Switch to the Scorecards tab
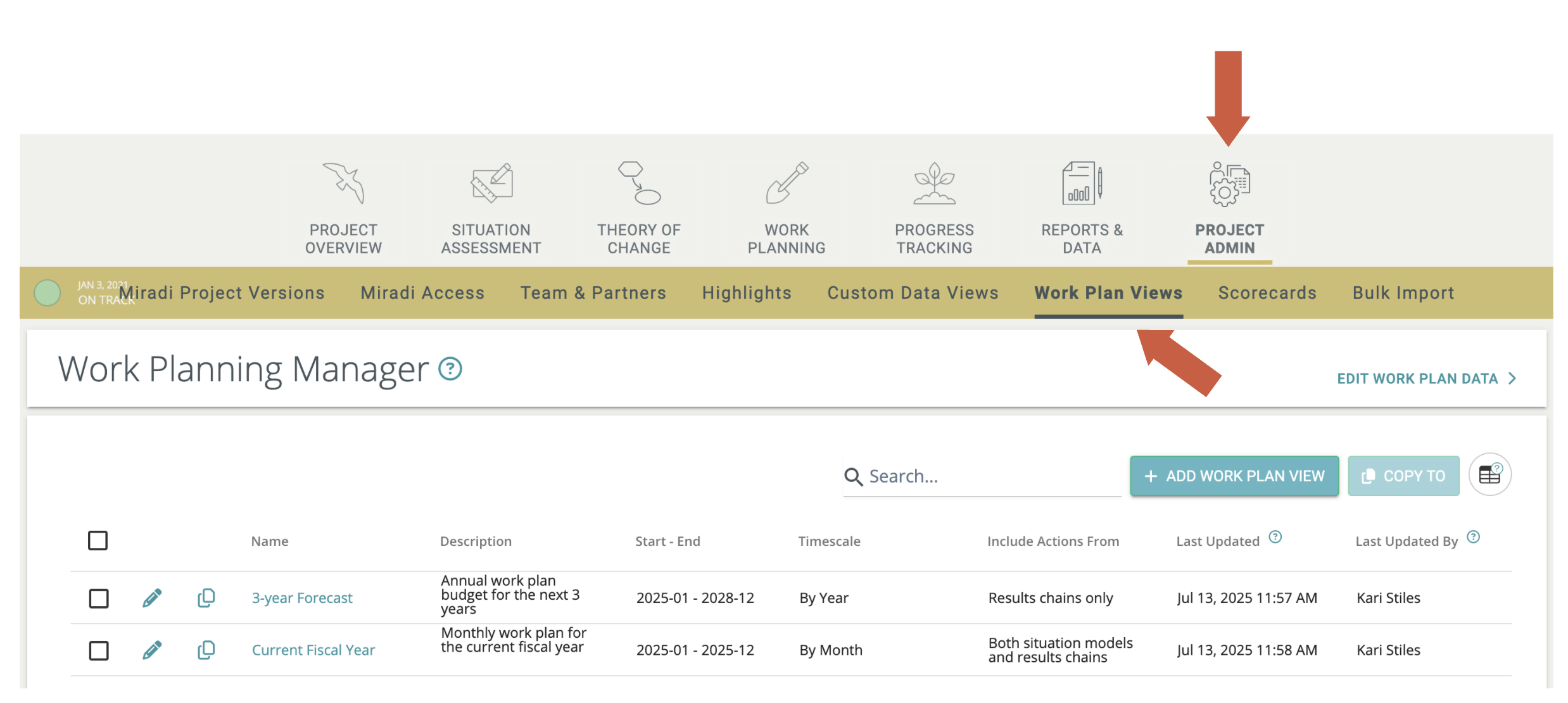1568x703 pixels. (1267, 293)
